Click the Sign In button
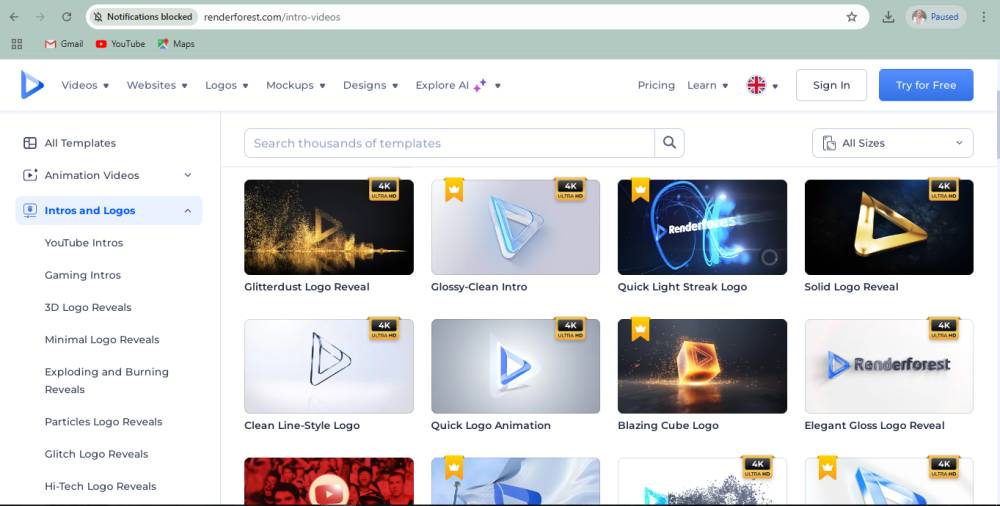Viewport: 1000px width, 506px height. [831, 85]
